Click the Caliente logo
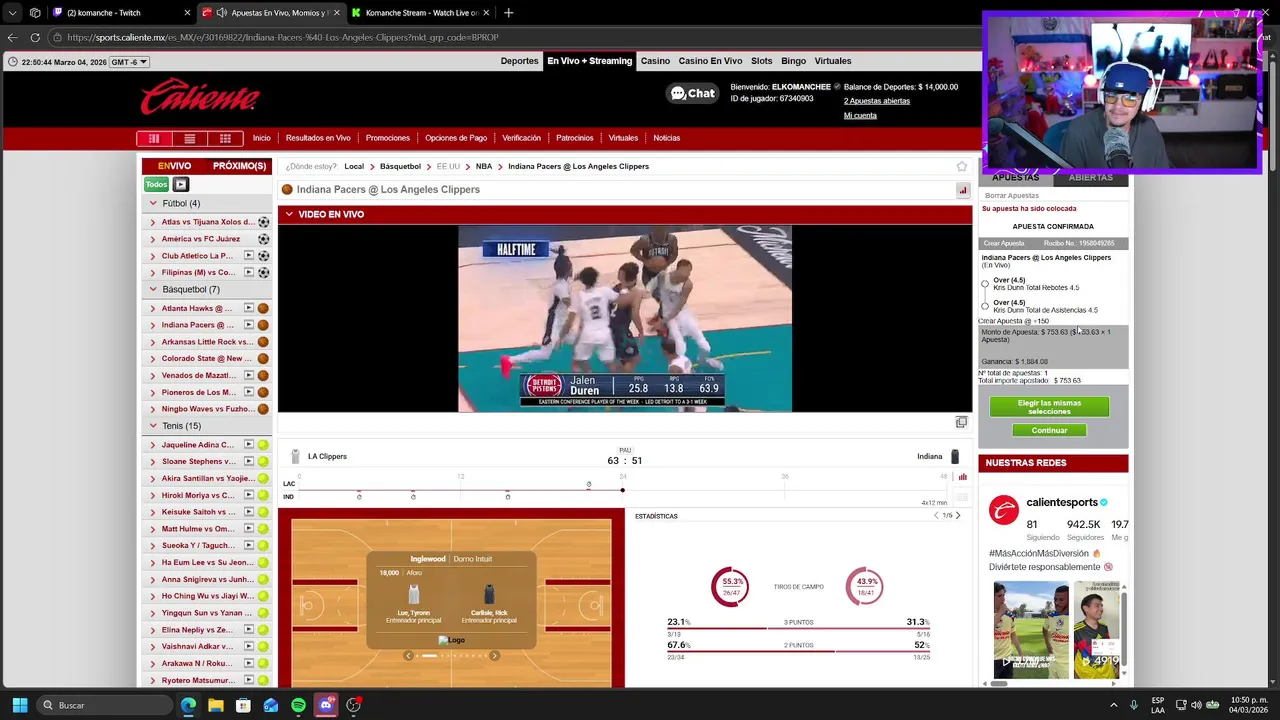The width and height of the screenshot is (1280, 720). tap(200, 96)
